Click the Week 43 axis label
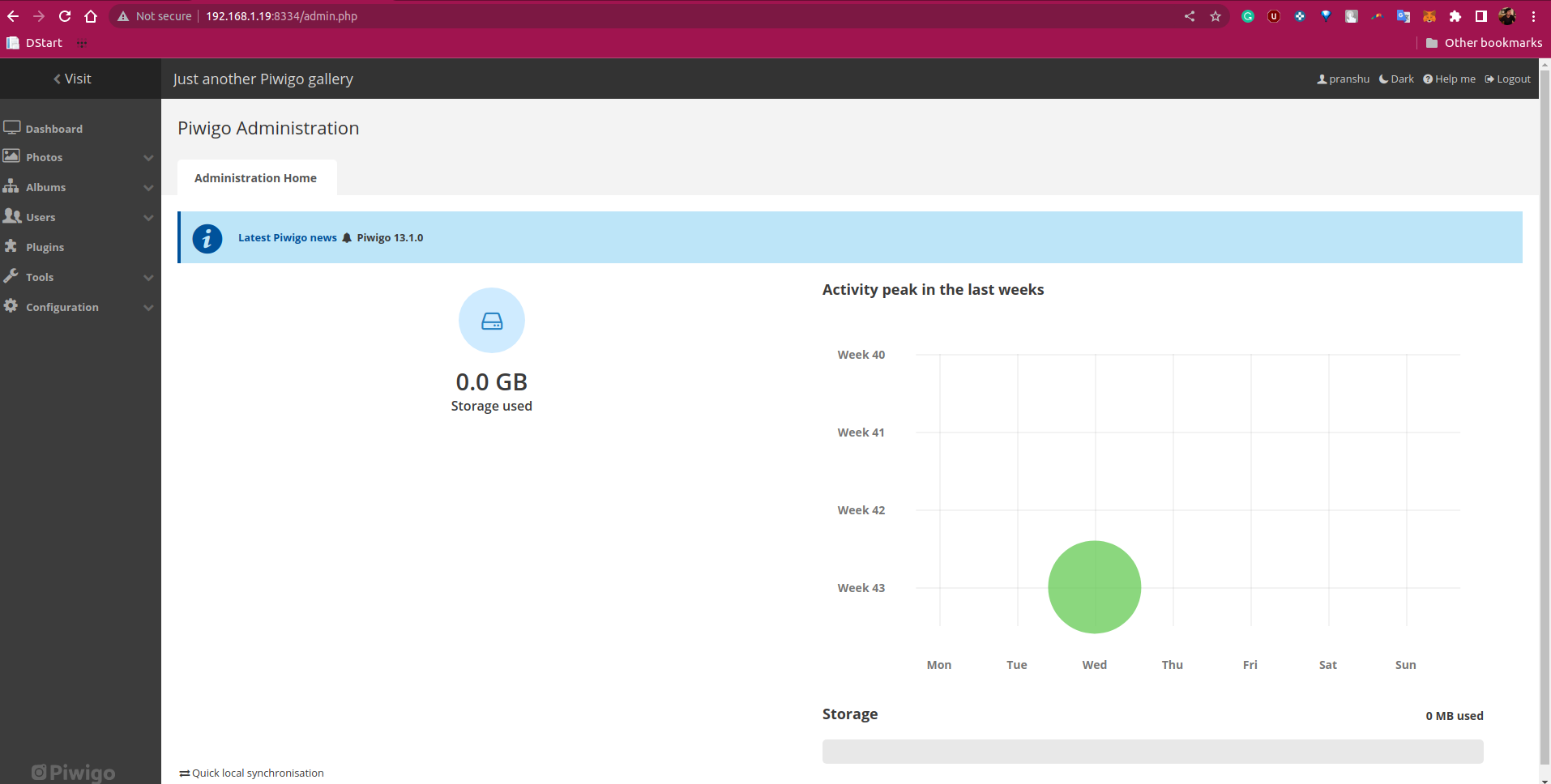 pos(861,588)
